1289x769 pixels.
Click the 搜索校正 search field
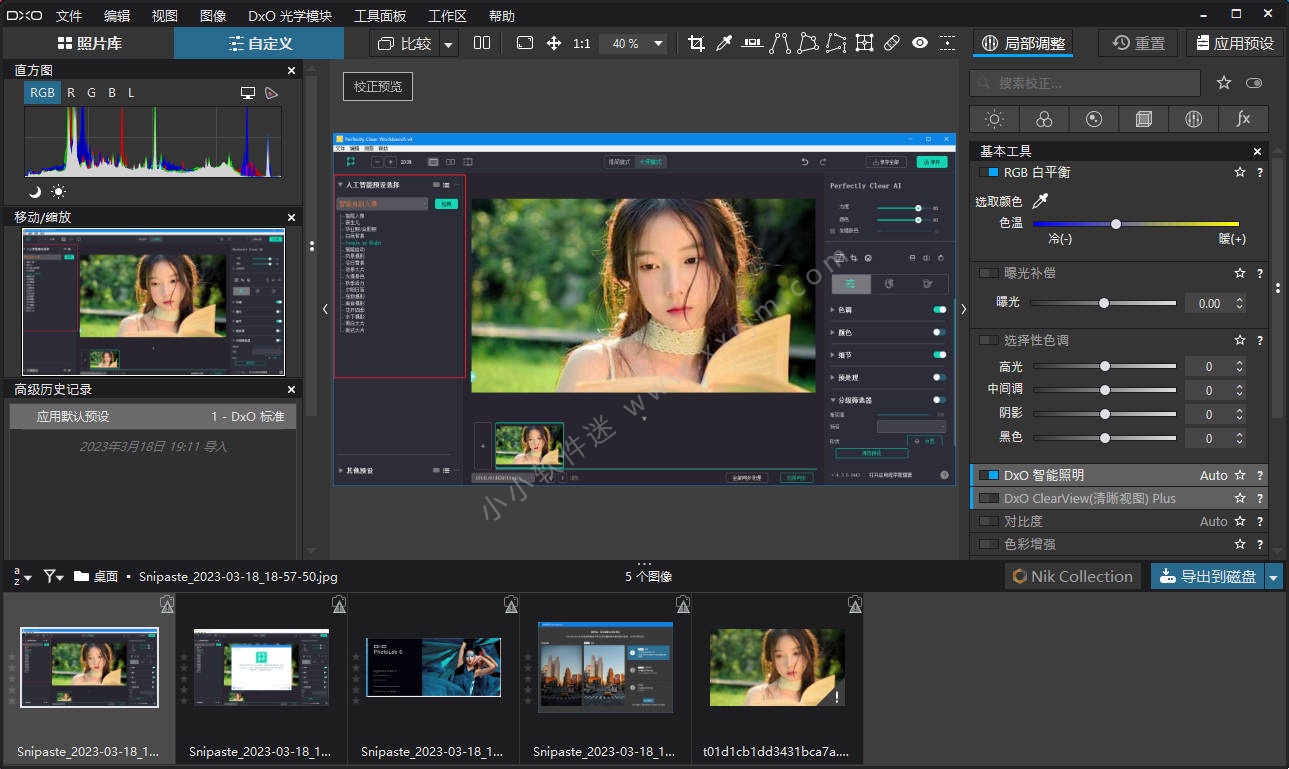(1085, 83)
